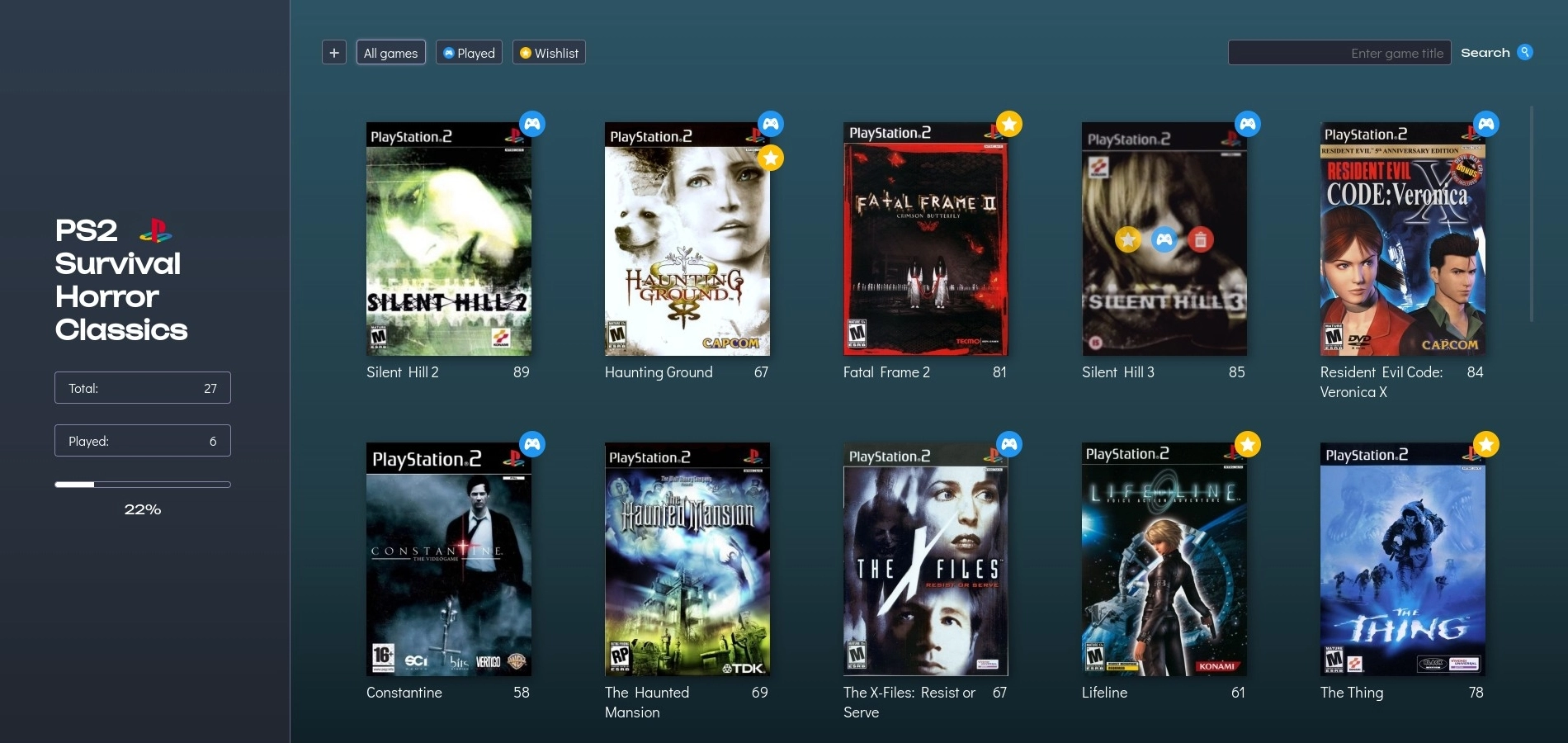Click The Thing title text

[x=1352, y=693]
